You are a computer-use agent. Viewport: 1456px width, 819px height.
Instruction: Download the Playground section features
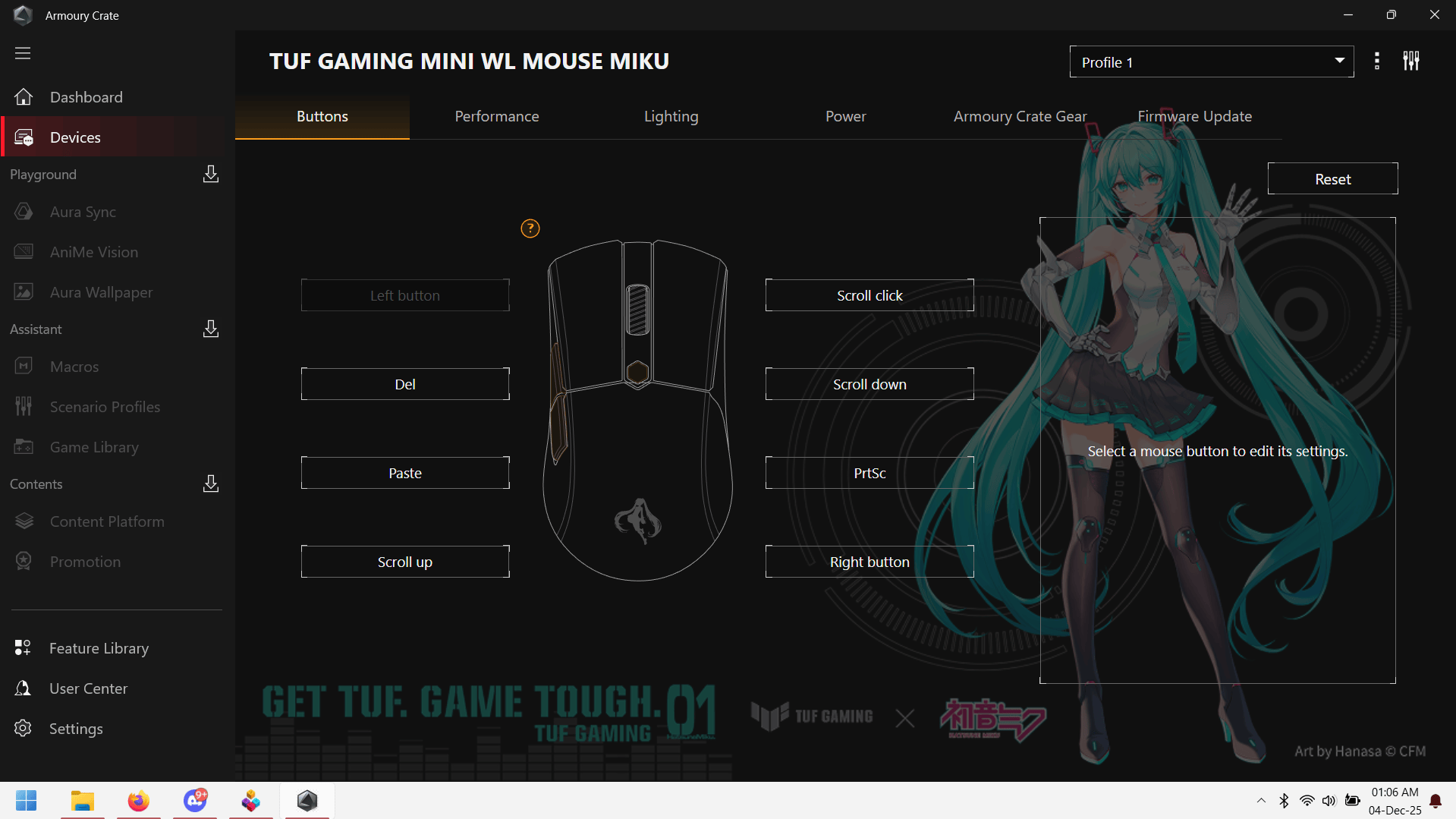click(x=211, y=175)
